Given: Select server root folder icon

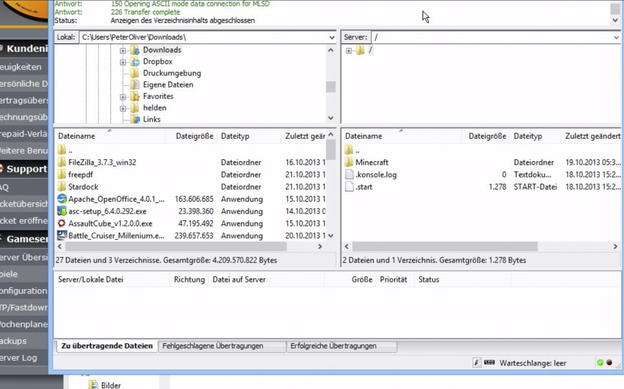Looking at the screenshot, I should (361, 50).
